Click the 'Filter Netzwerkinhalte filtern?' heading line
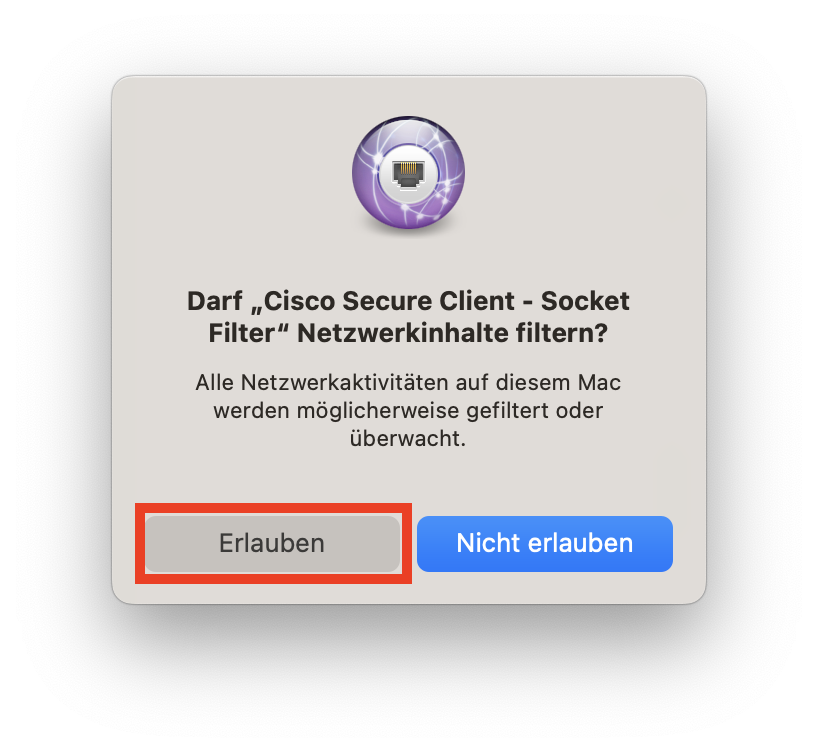This screenshot has height=752, width=818. 408,333
